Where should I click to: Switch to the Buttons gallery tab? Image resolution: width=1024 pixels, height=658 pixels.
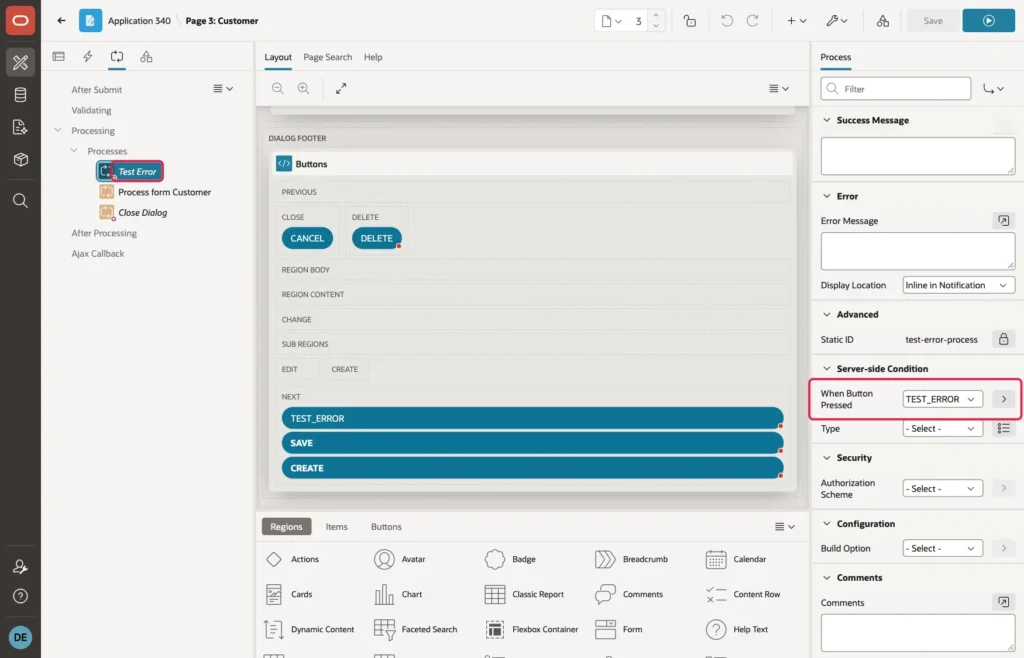(x=386, y=527)
